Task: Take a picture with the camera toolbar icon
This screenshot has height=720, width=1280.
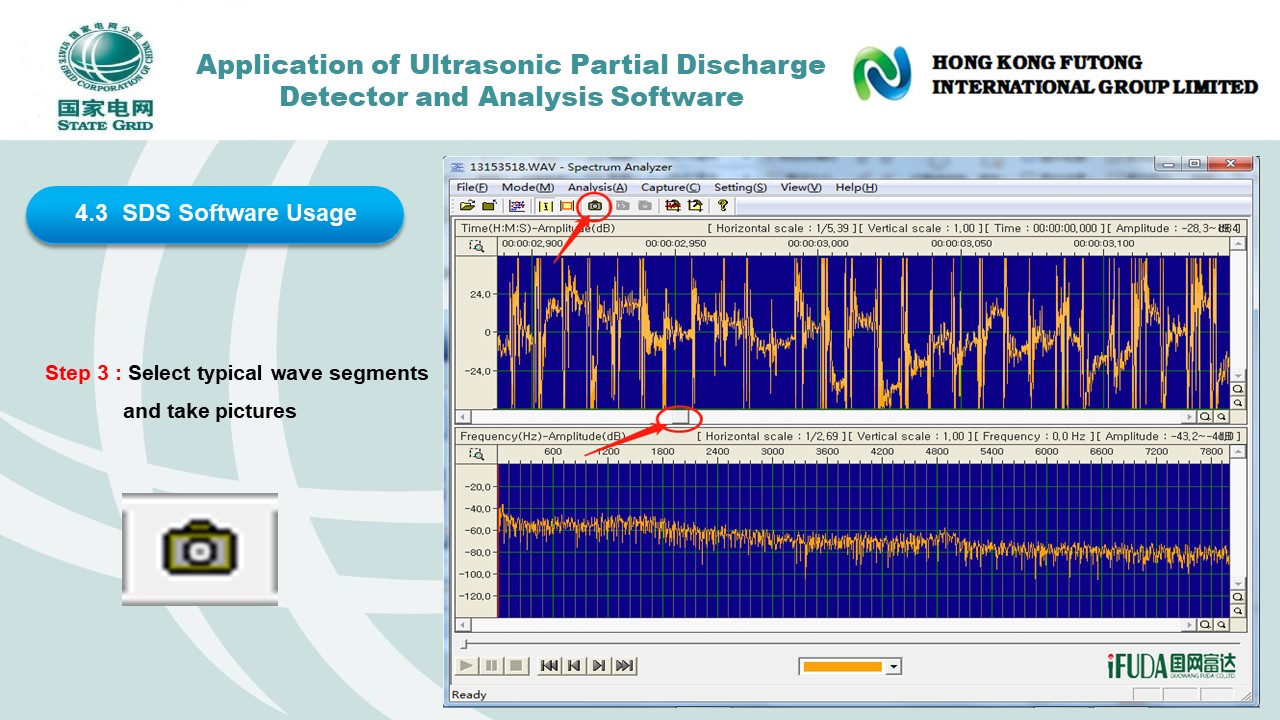Action: 595,206
